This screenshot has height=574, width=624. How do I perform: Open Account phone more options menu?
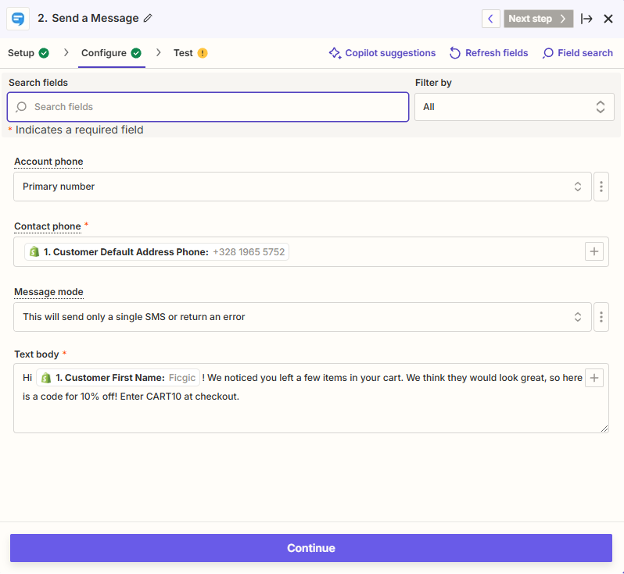point(601,187)
